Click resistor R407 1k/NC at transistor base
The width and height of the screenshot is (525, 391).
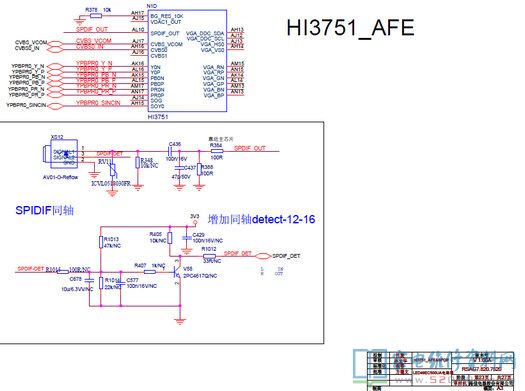click(150, 271)
